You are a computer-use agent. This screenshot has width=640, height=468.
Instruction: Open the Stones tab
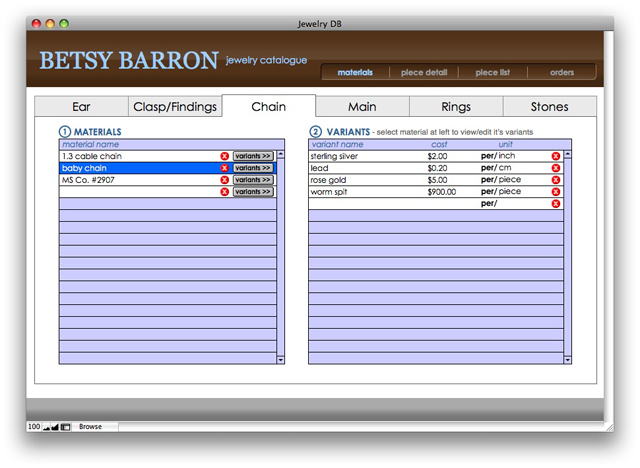[549, 107]
